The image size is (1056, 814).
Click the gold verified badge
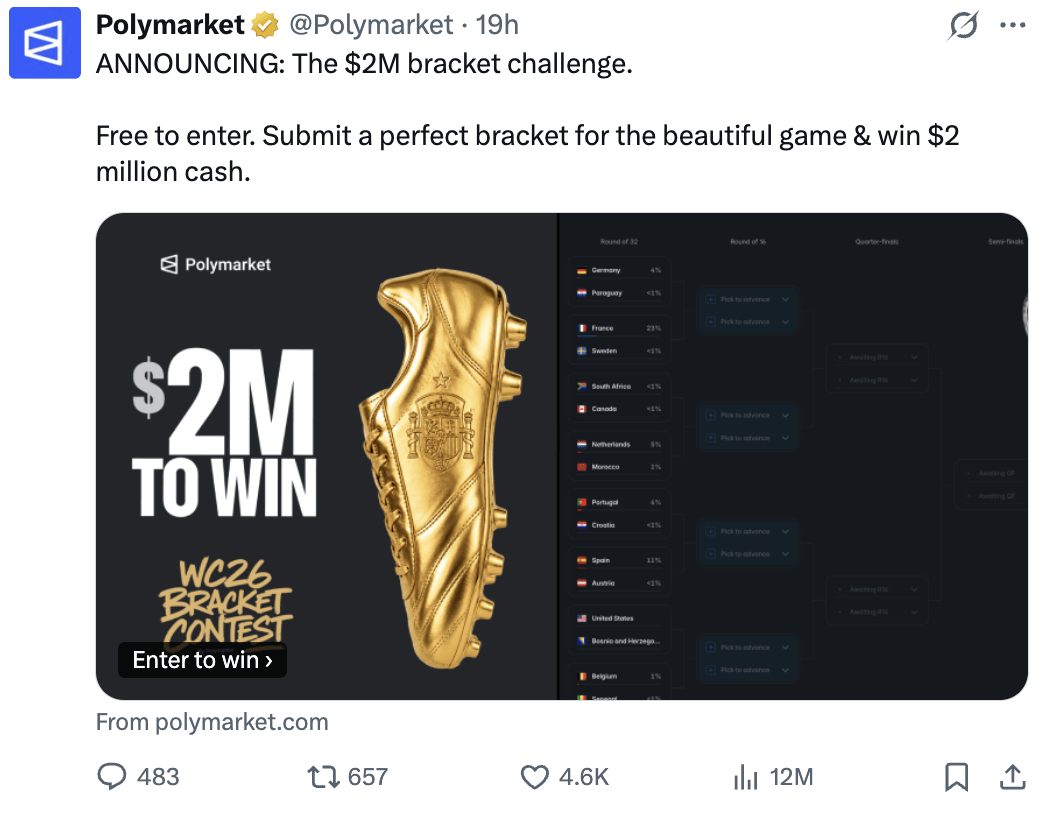(265, 26)
